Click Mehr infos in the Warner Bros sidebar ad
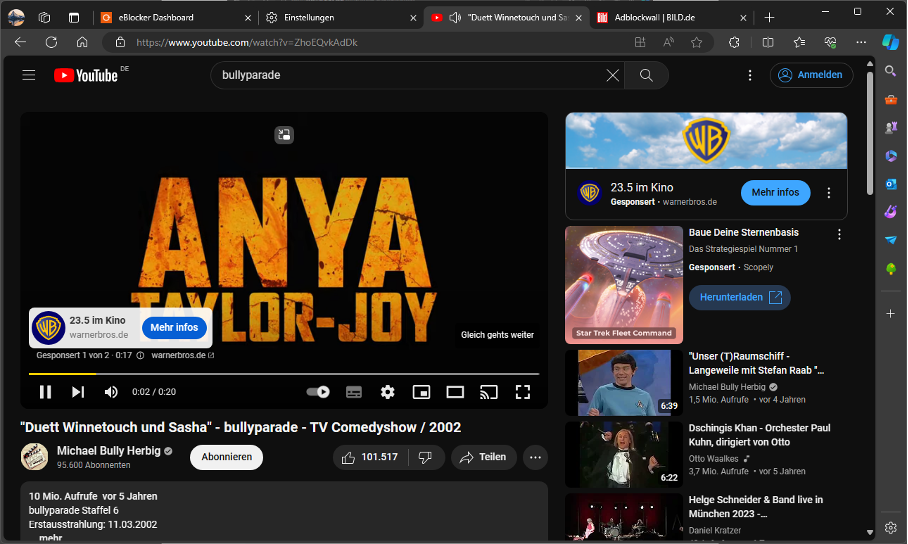Viewport: 908px width, 544px height. click(775, 192)
